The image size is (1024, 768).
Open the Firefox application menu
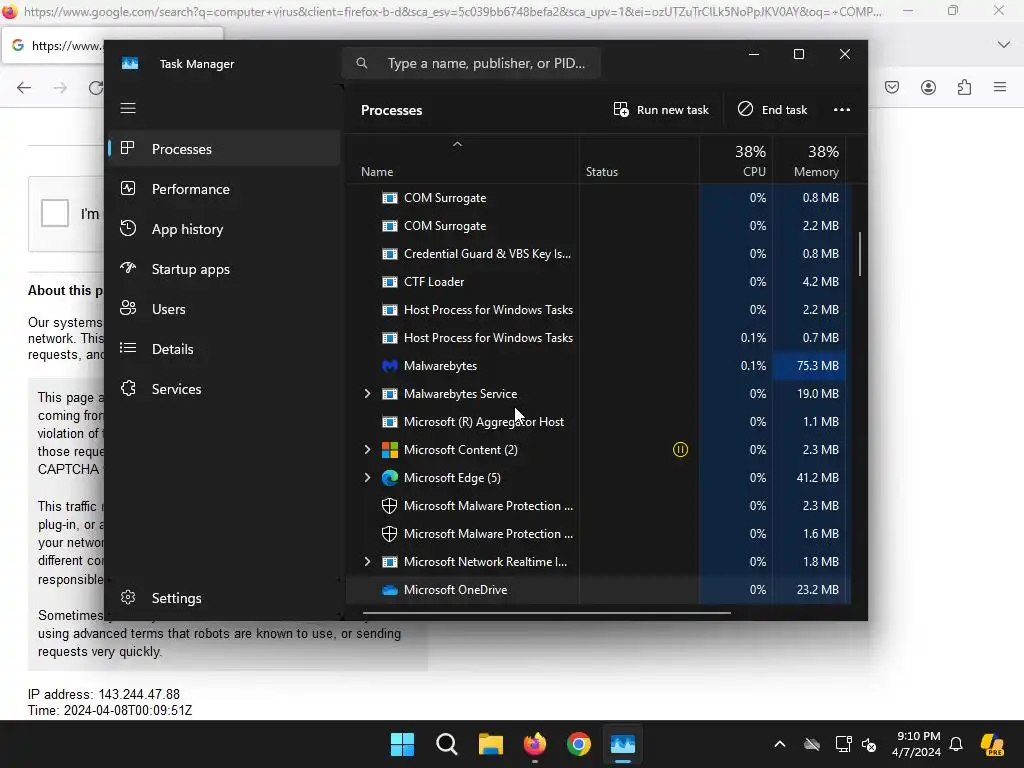pyautogui.click(x=1000, y=87)
